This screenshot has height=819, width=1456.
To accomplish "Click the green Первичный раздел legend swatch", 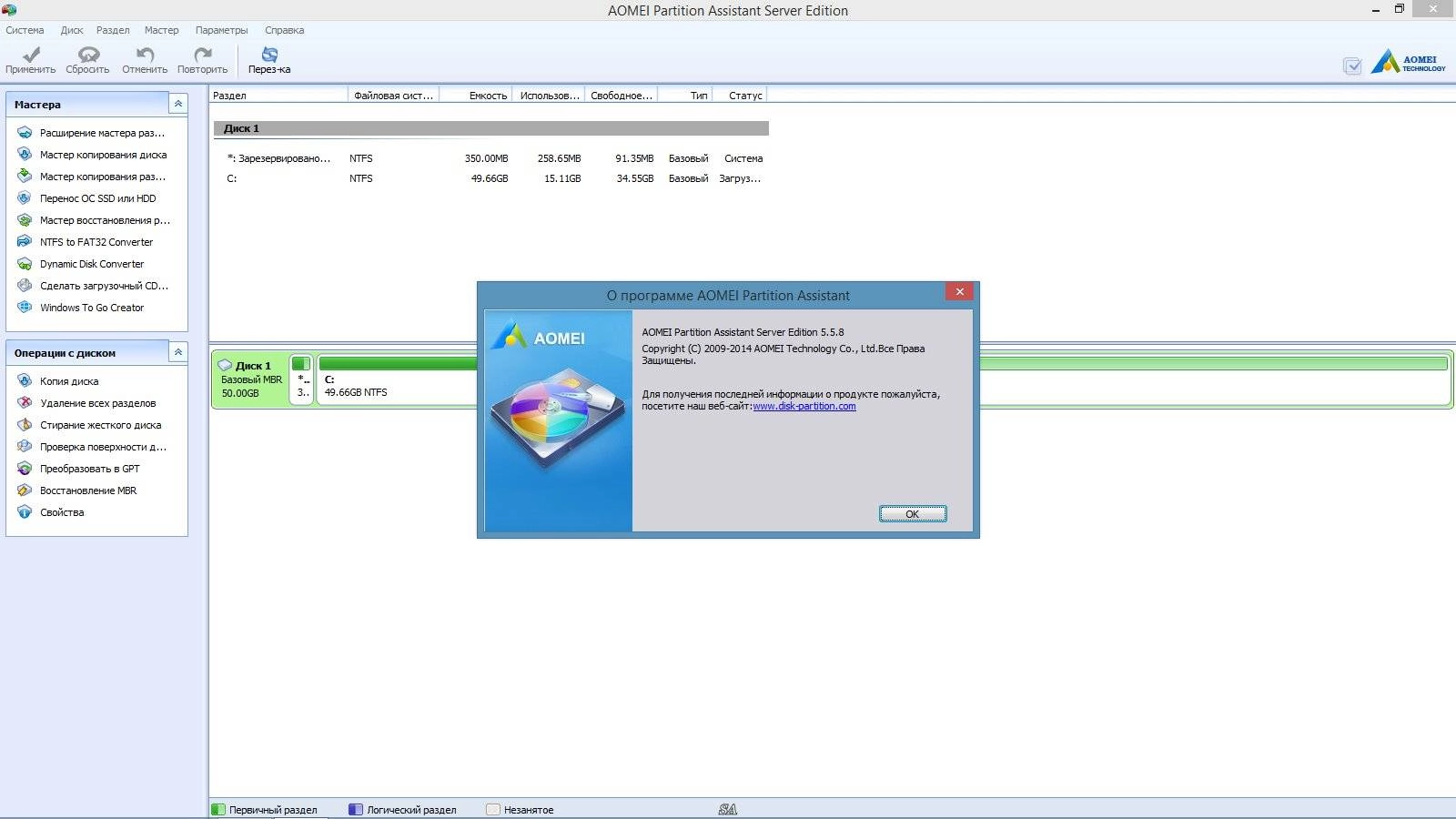I will (218, 809).
